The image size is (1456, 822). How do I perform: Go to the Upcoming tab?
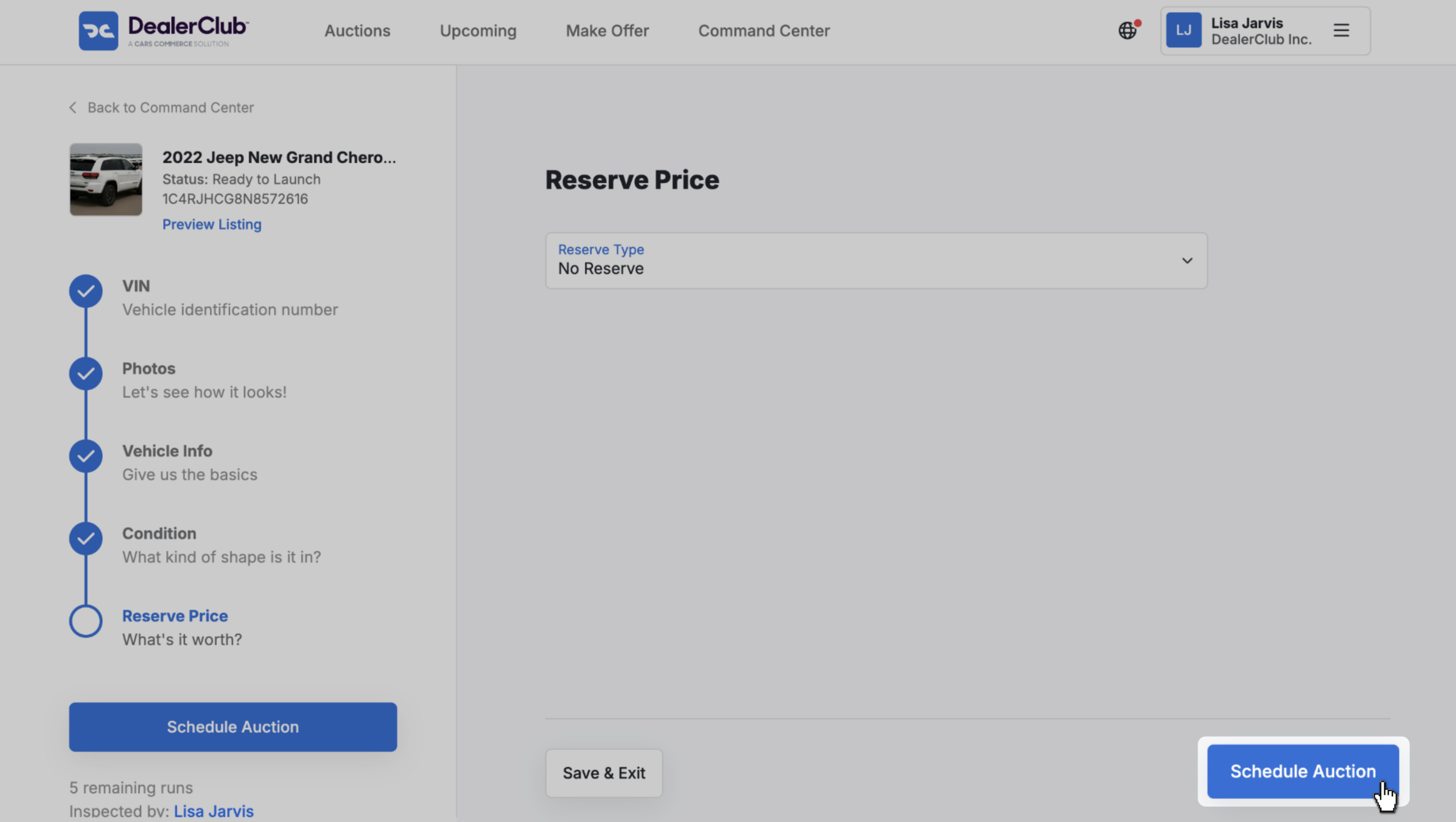[x=478, y=31]
